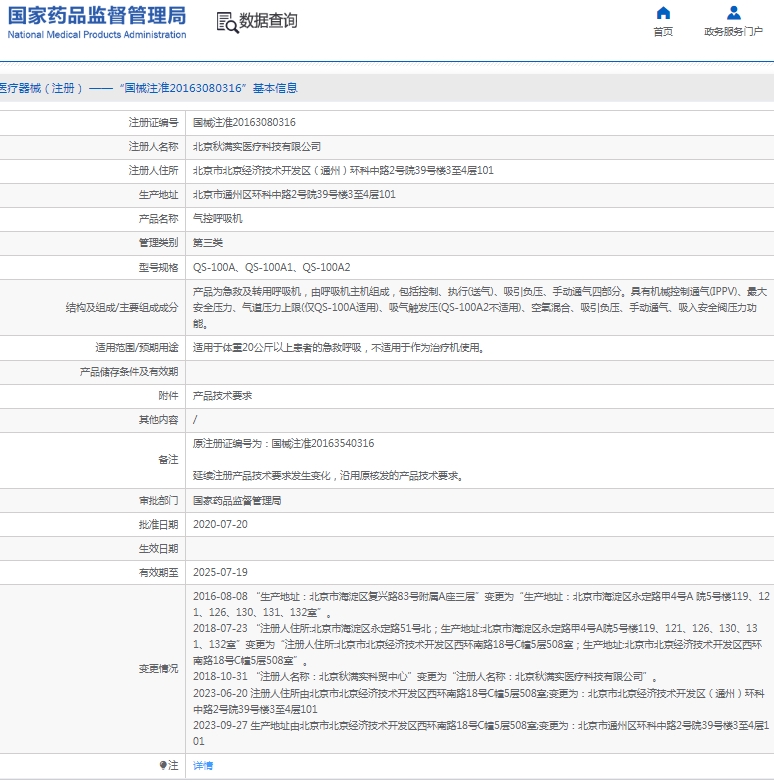This screenshot has width=774, height=783.
Task: Click the 附件 row label
Action: pos(168,395)
